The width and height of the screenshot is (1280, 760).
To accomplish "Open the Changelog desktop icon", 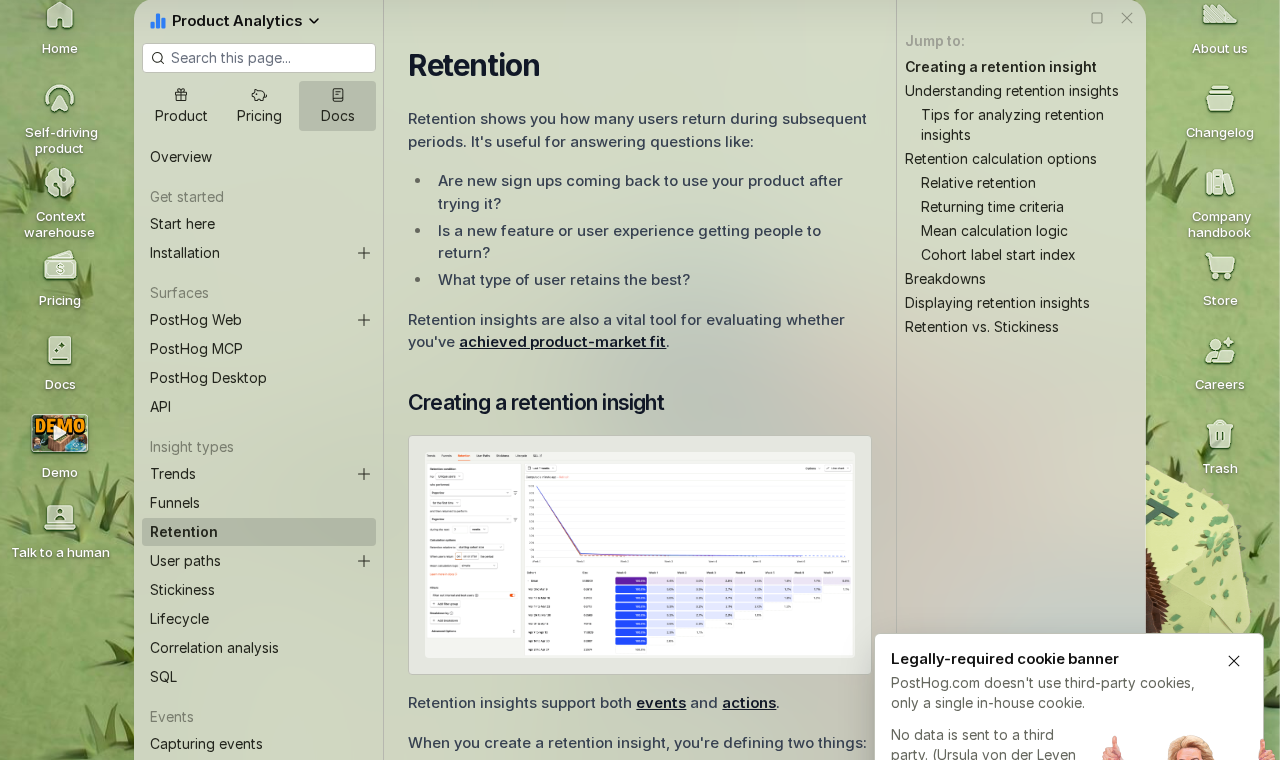I will point(1220,110).
